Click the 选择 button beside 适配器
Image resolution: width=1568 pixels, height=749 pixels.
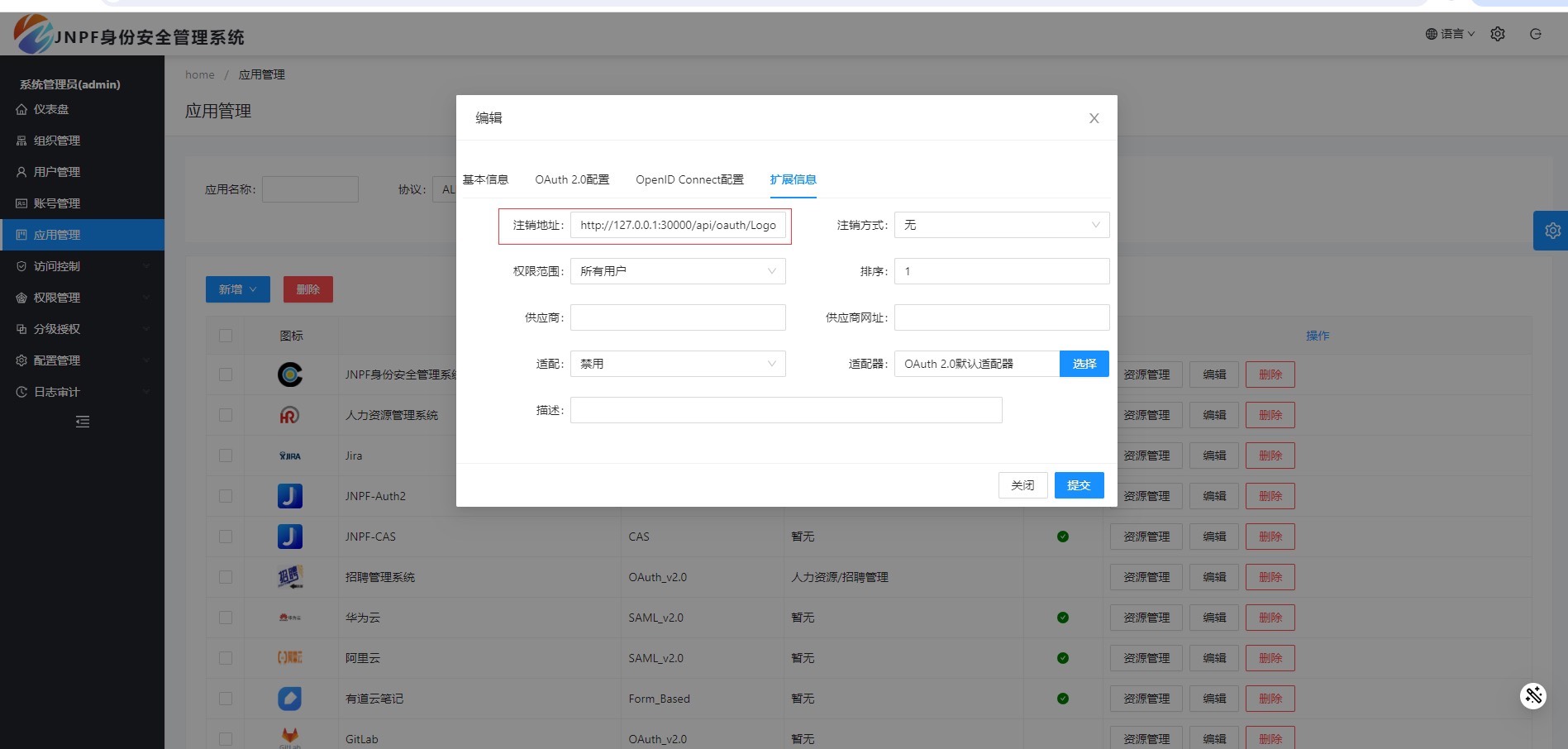click(1084, 364)
